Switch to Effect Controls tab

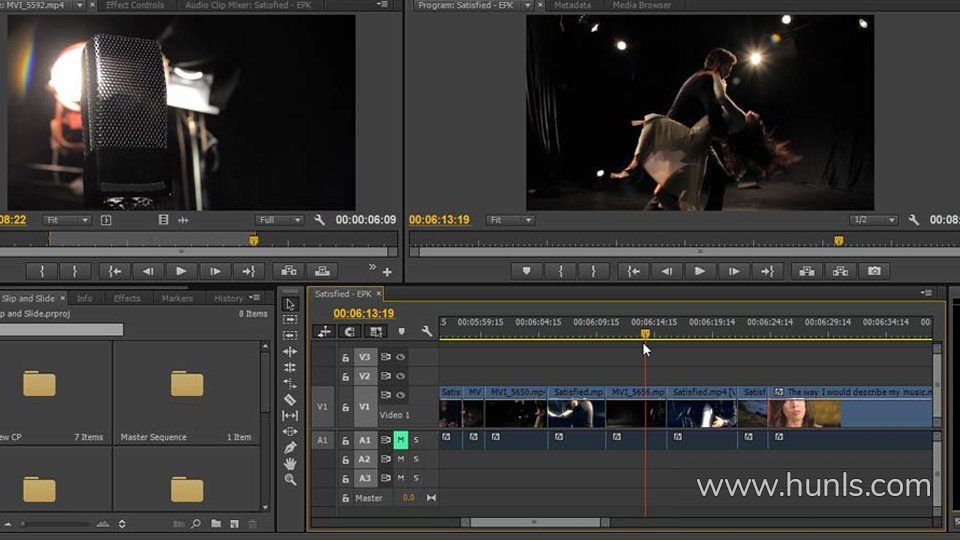pos(135,5)
